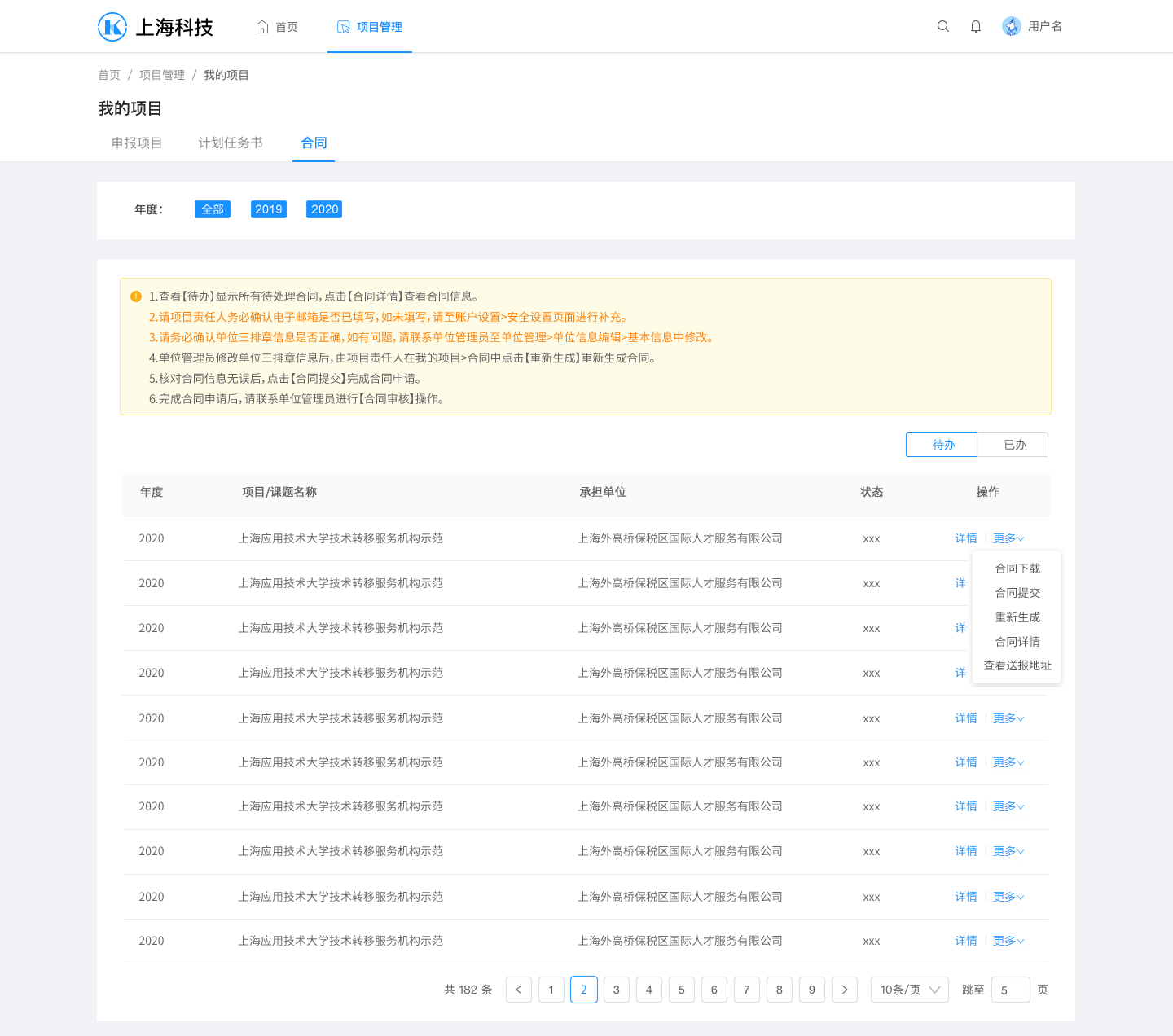Screen dimensions: 1173x1036
Task: Choose 查看送报地址 from the dropdown menu
Action: (1017, 665)
